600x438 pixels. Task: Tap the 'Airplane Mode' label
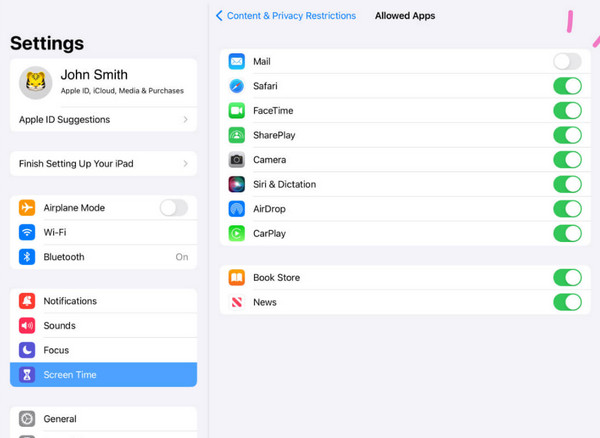(x=74, y=208)
